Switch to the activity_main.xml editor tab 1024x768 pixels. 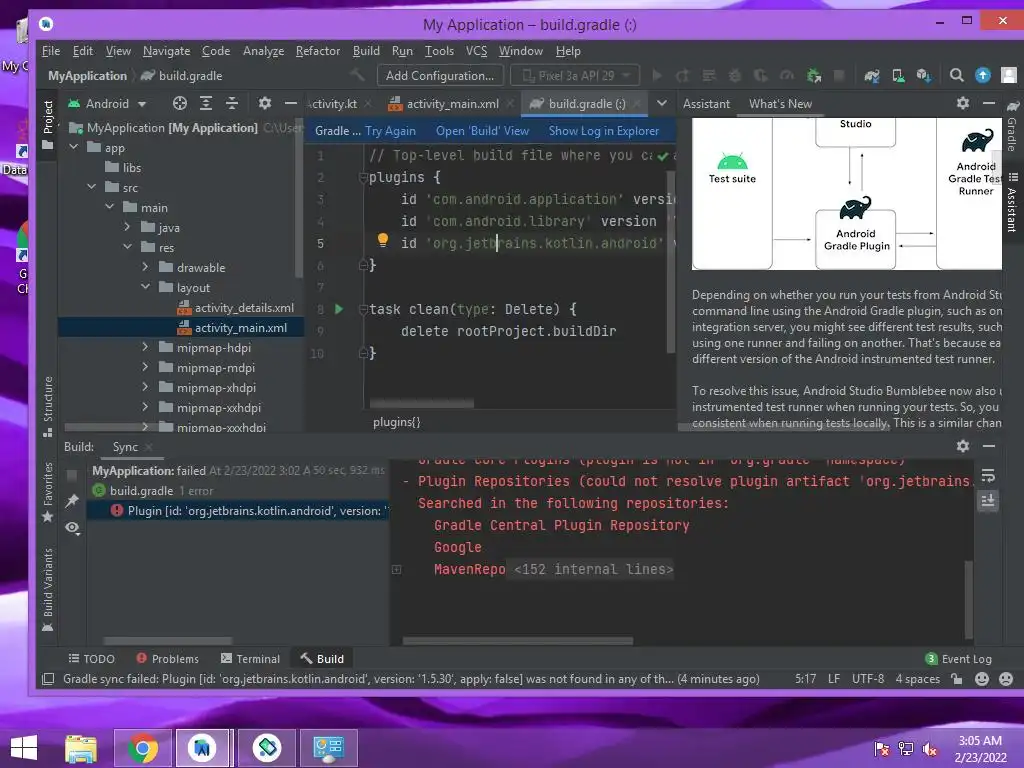coord(452,103)
